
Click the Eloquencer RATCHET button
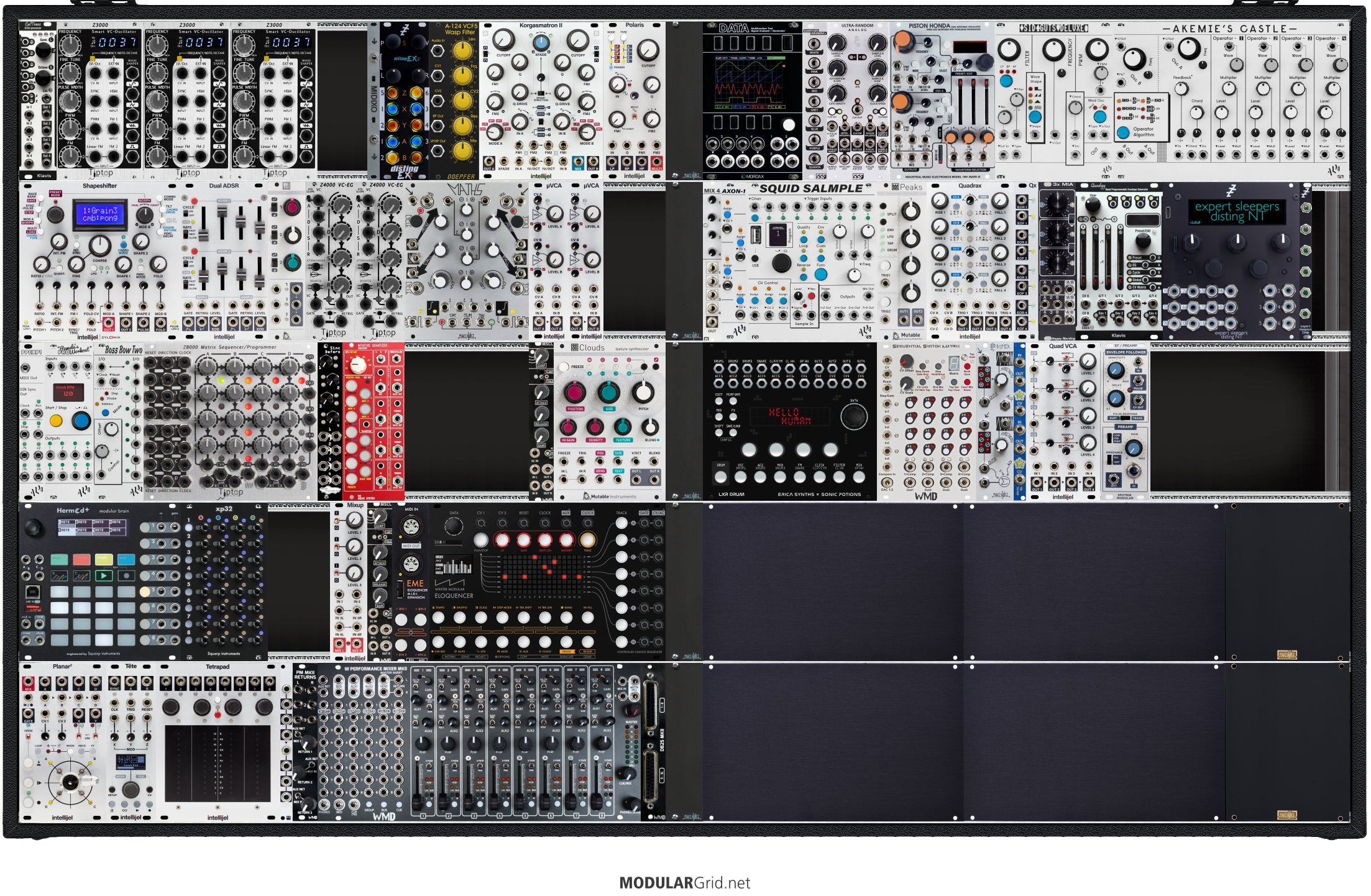point(566,539)
